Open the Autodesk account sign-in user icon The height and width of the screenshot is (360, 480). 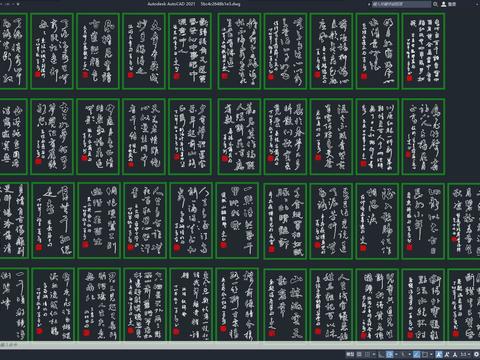444,4
